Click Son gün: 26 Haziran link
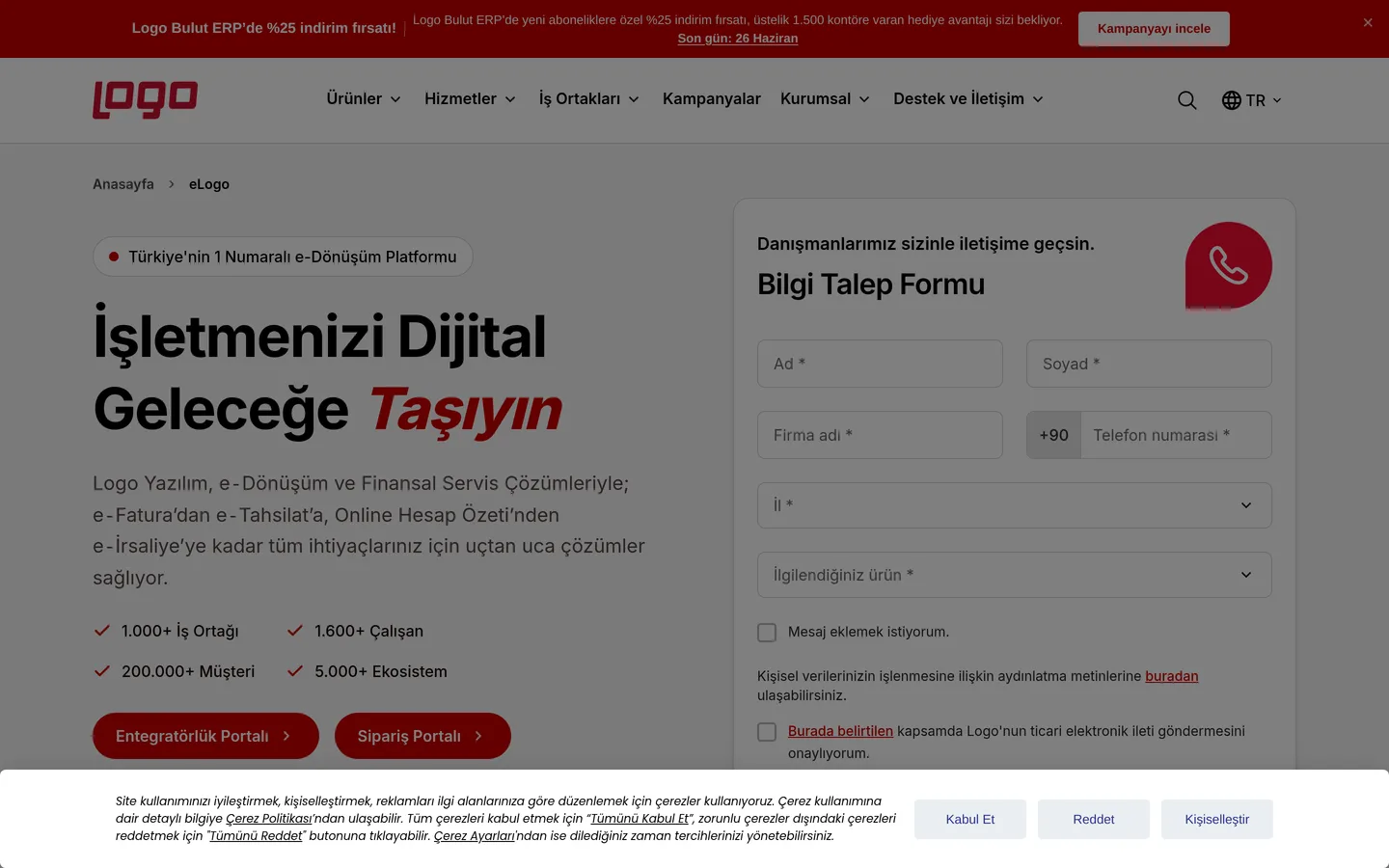 pyautogui.click(x=738, y=39)
